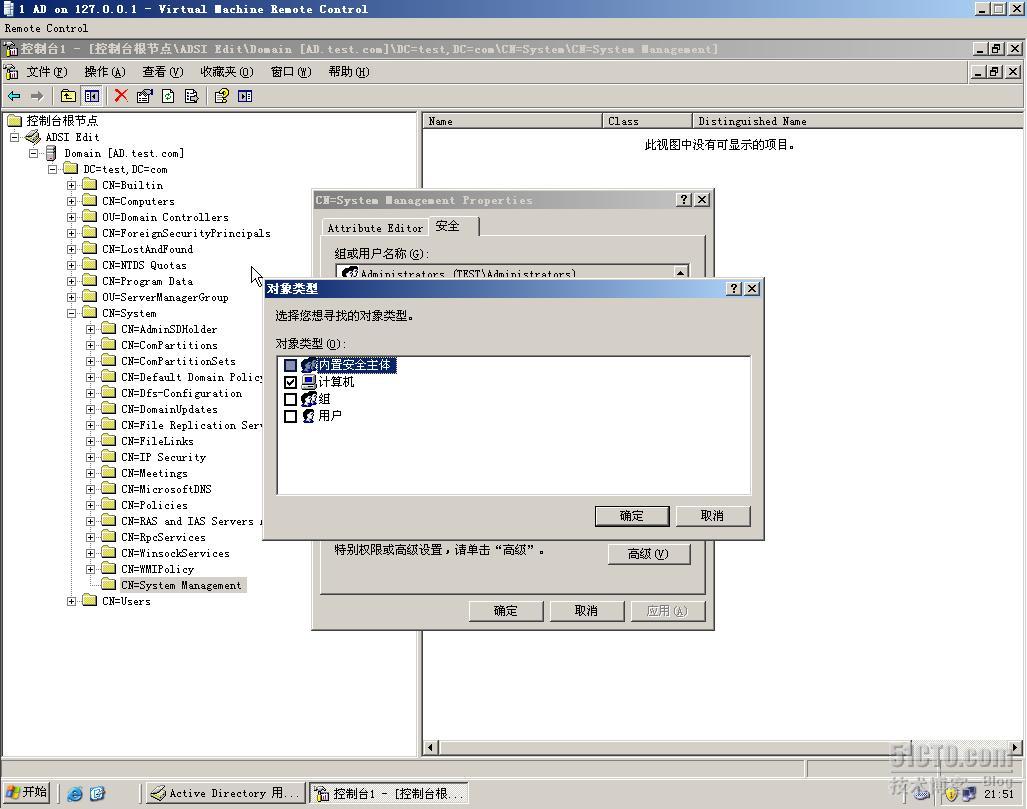Open the 窗口(W) menu
The image size is (1027, 809).
(291, 71)
